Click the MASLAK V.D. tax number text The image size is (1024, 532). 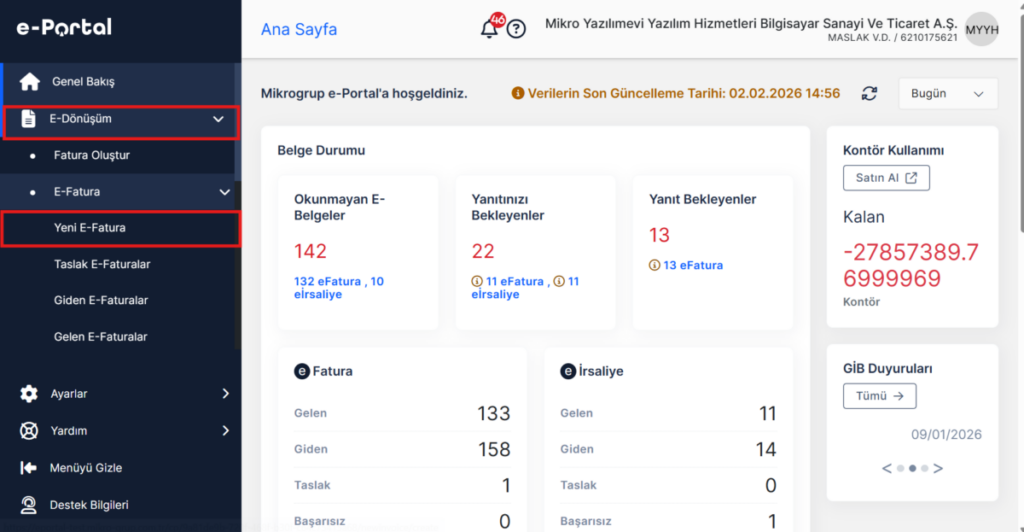pos(892,38)
